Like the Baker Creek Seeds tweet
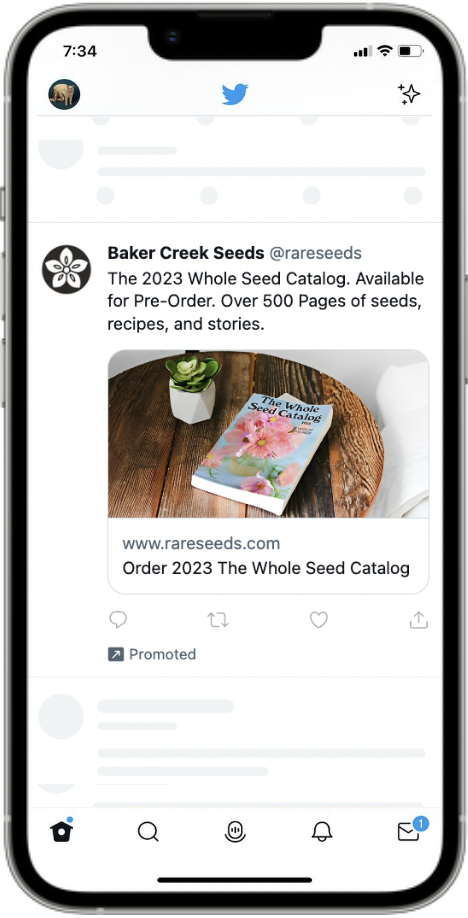Image resolution: width=468 pixels, height=918 pixels. tap(319, 619)
